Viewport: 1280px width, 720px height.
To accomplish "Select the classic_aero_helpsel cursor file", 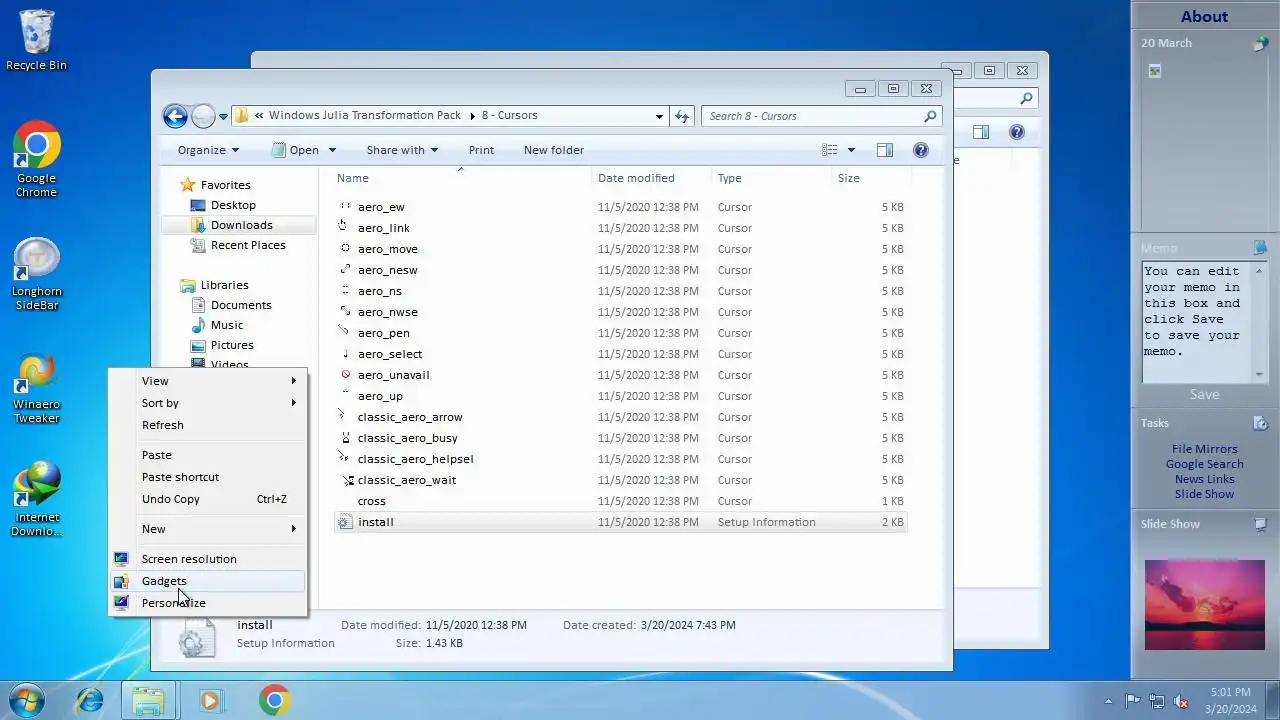I will tap(620, 459).
